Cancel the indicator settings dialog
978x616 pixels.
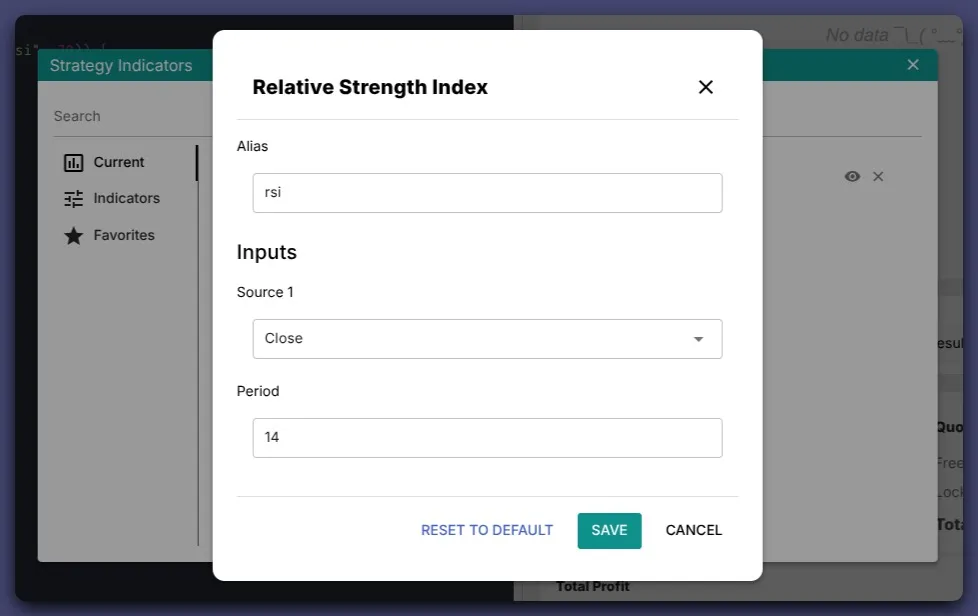point(693,530)
